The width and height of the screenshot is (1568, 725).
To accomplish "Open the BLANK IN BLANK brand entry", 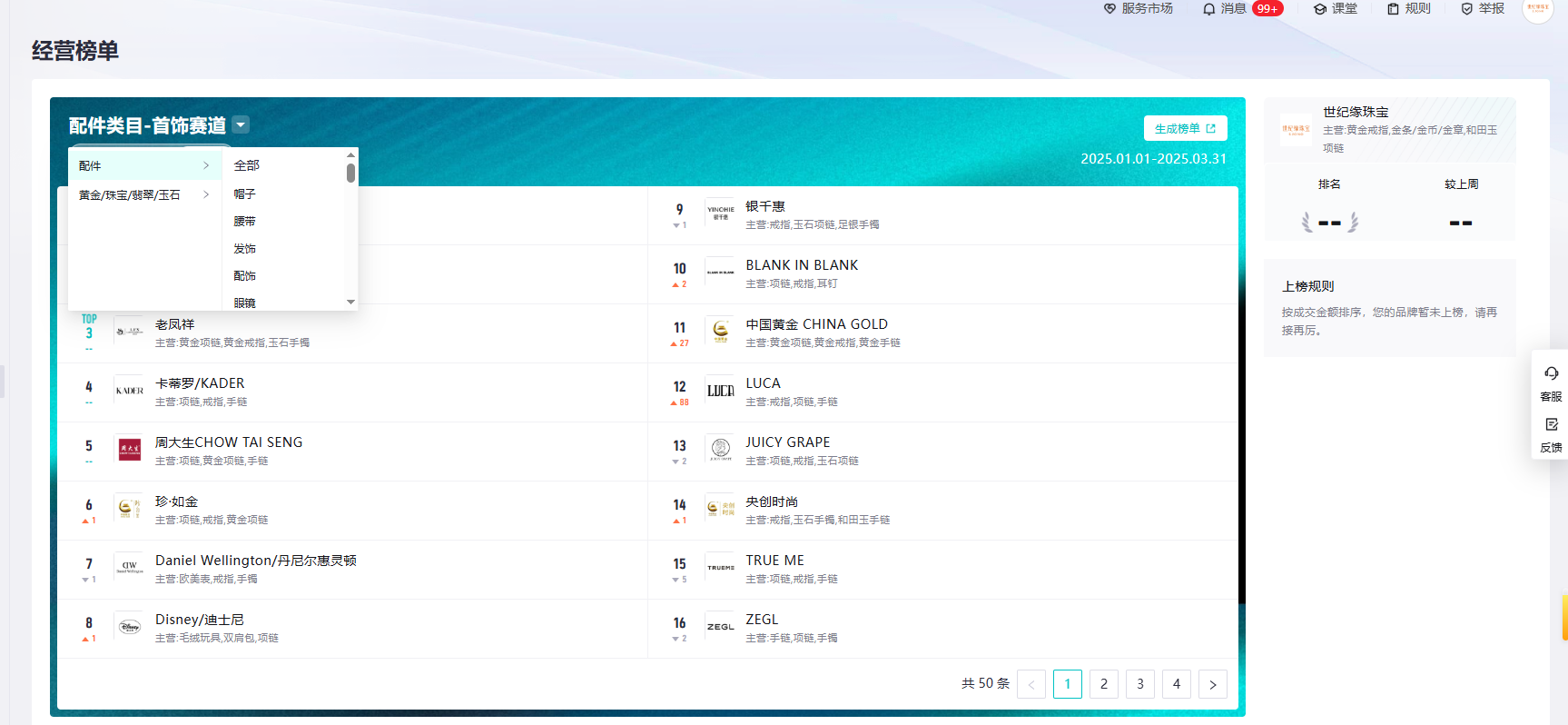I will pos(802,265).
